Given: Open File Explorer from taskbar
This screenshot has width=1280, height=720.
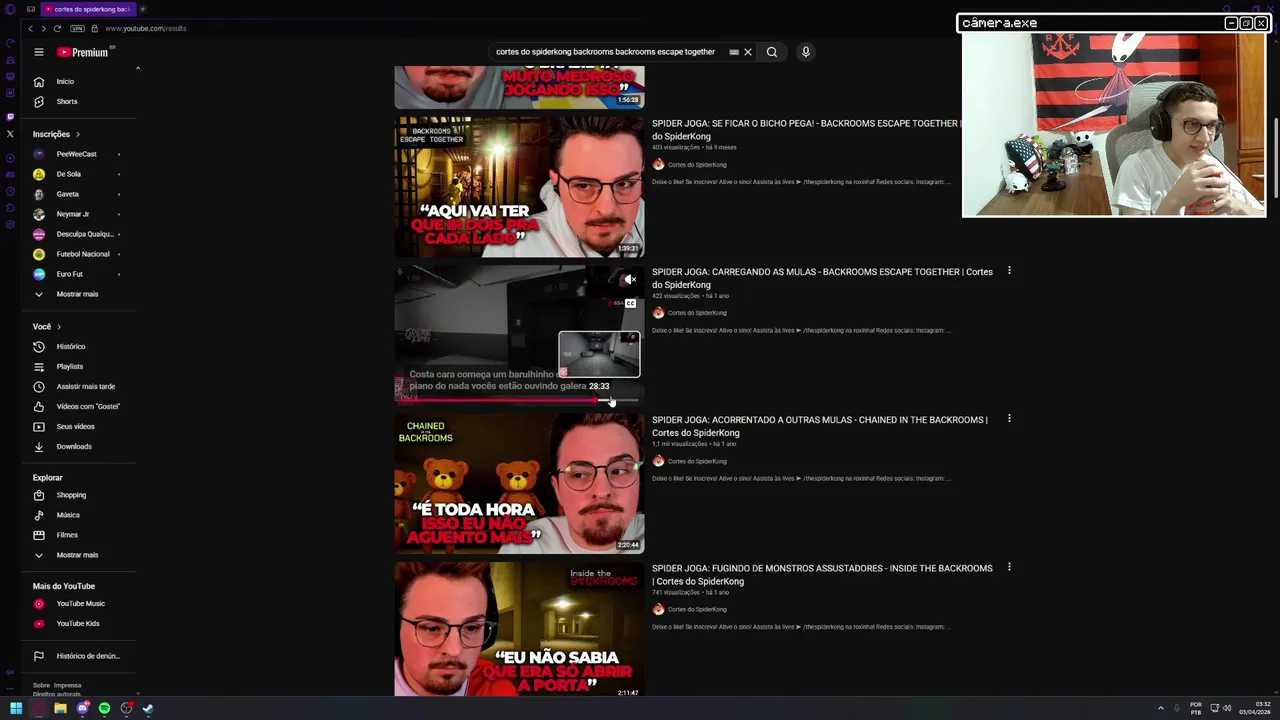Looking at the screenshot, I should point(60,708).
